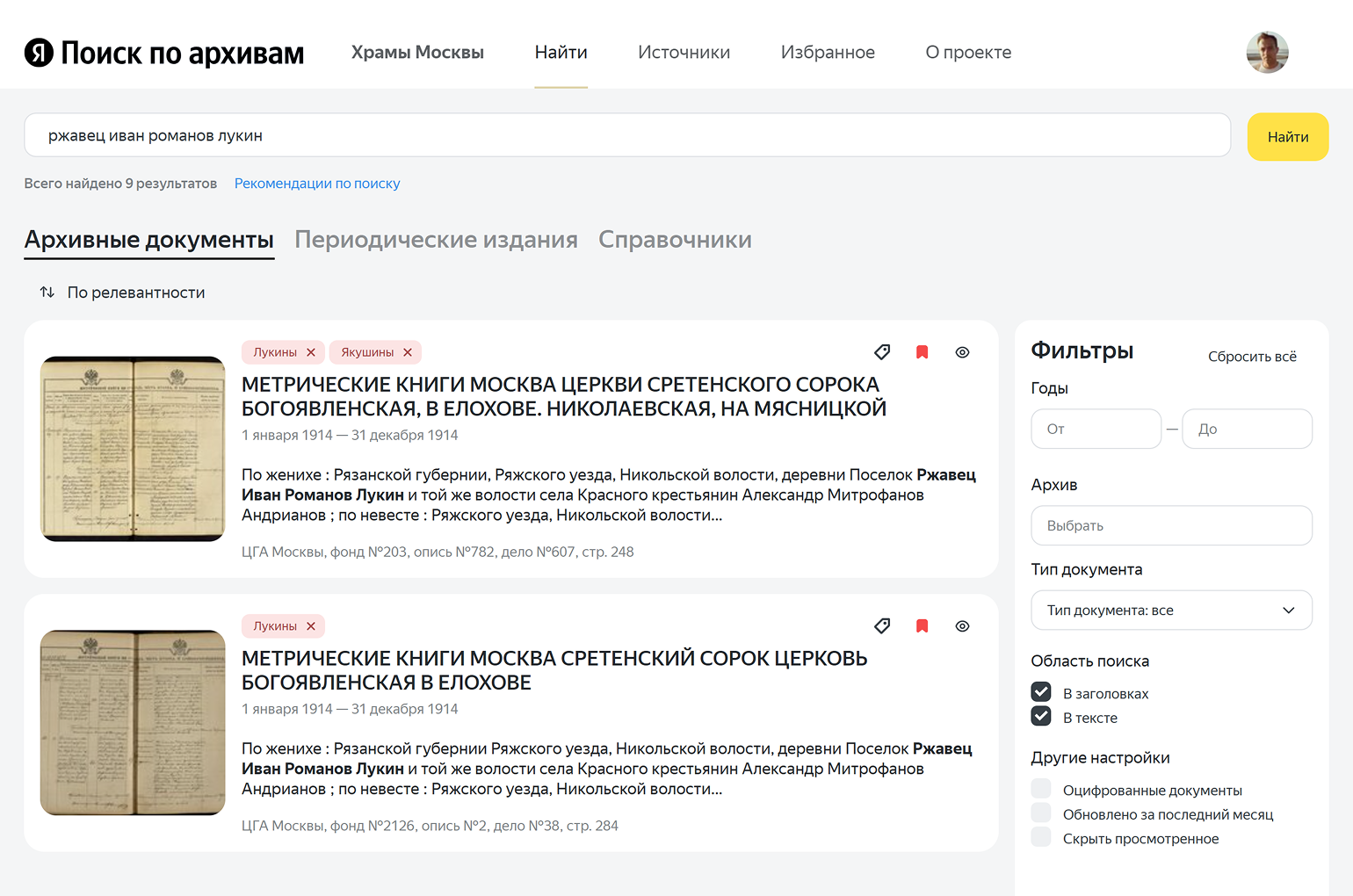1353x896 pixels.
Task: Open the Источники menu item
Action: coord(684,52)
